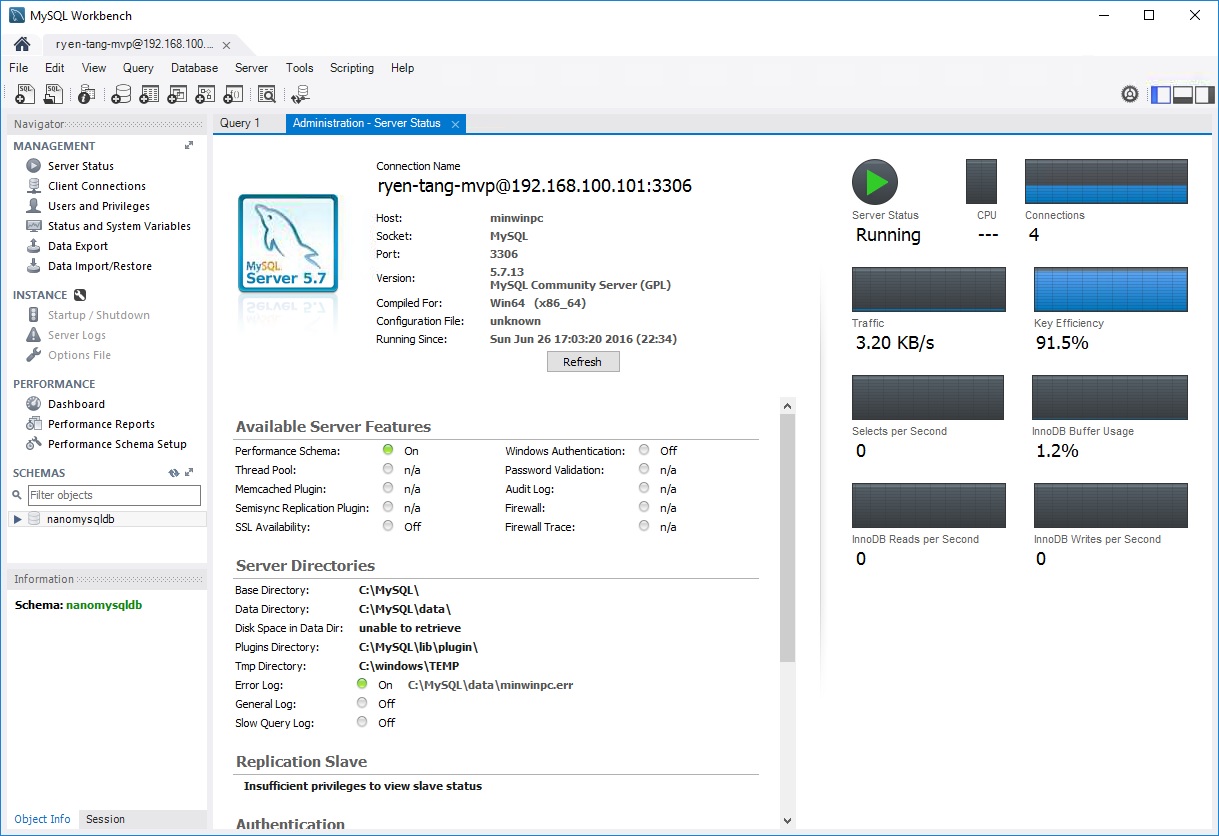
Task: Click the Audit Log status indicator
Action: (644, 488)
